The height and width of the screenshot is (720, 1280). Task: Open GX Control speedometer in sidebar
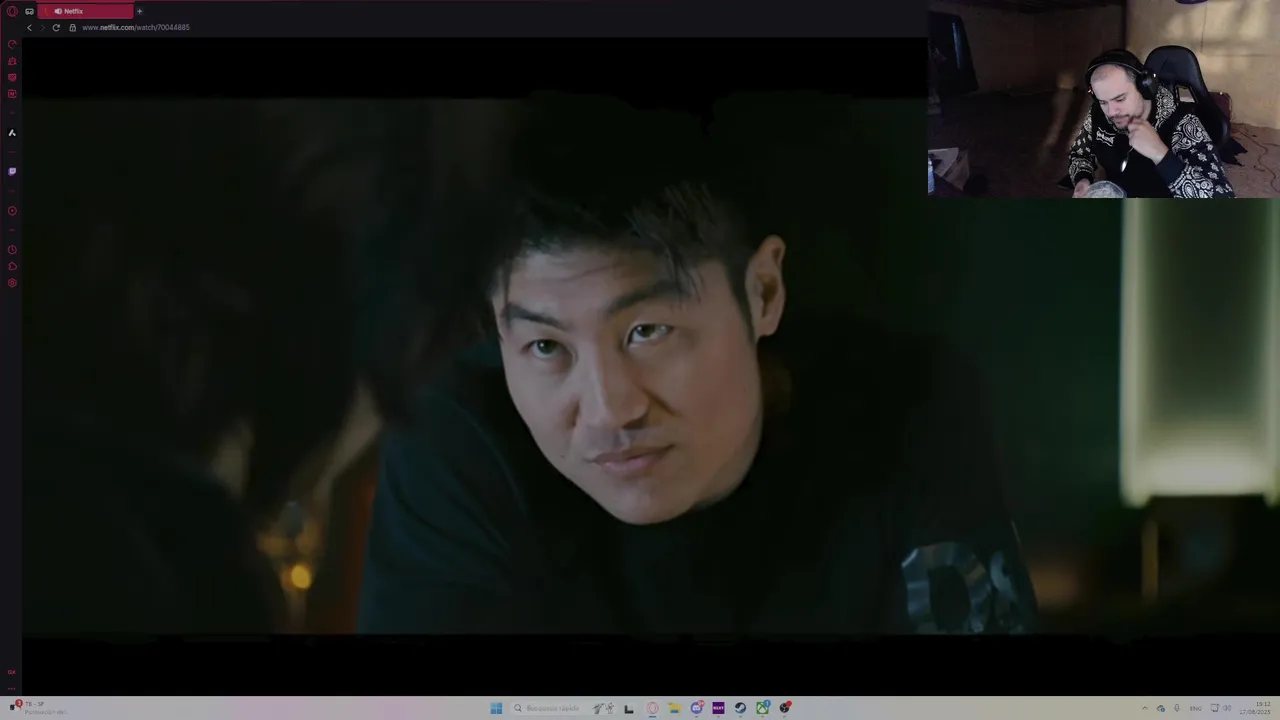(12, 44)
